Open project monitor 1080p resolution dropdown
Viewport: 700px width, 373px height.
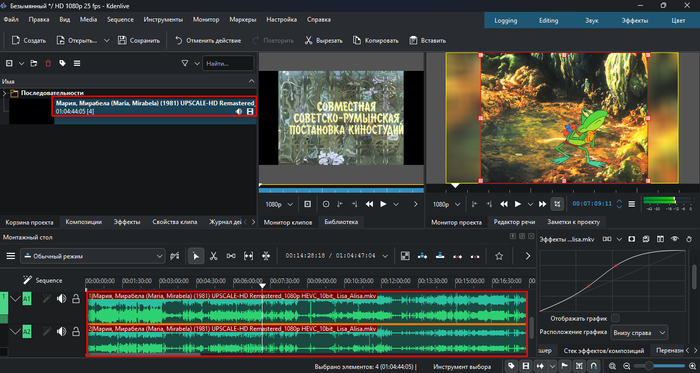click(x=446, y=204)
